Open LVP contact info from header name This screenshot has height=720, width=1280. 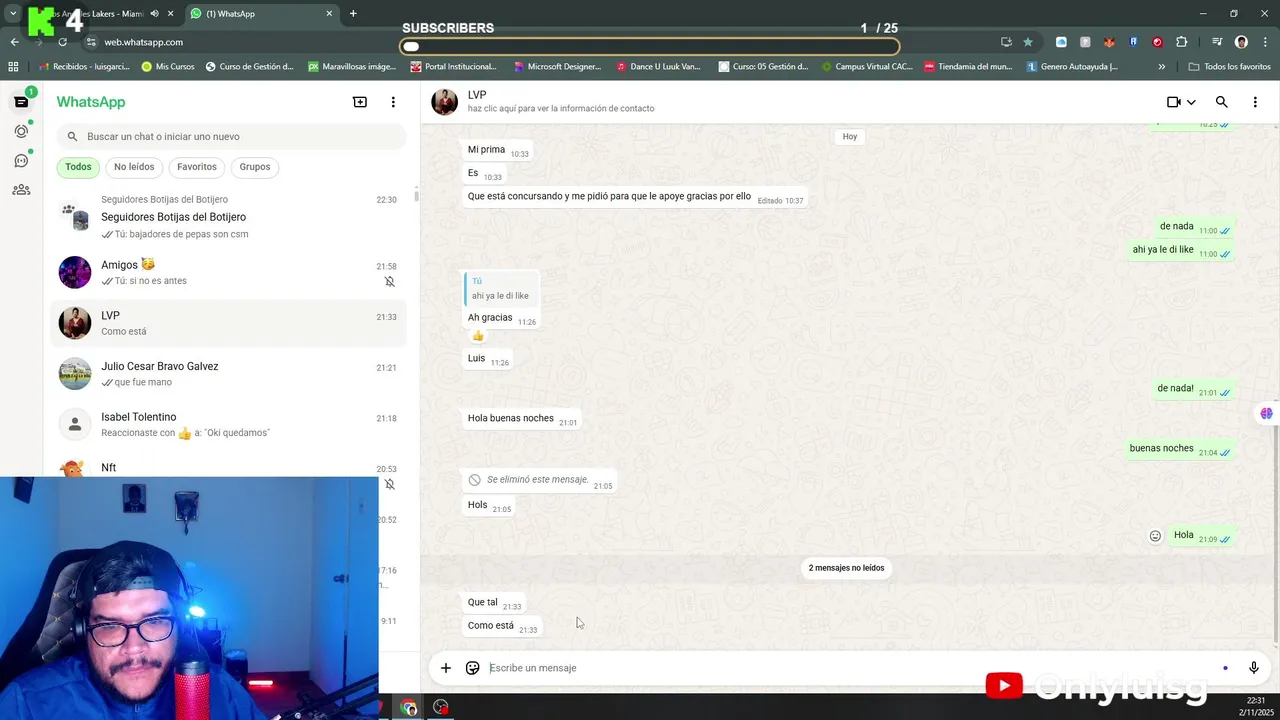point(477,95)
